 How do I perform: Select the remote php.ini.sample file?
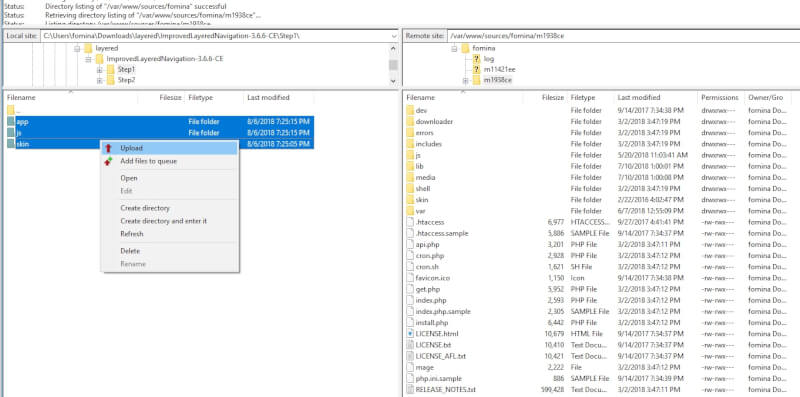(x=439, y=379)
